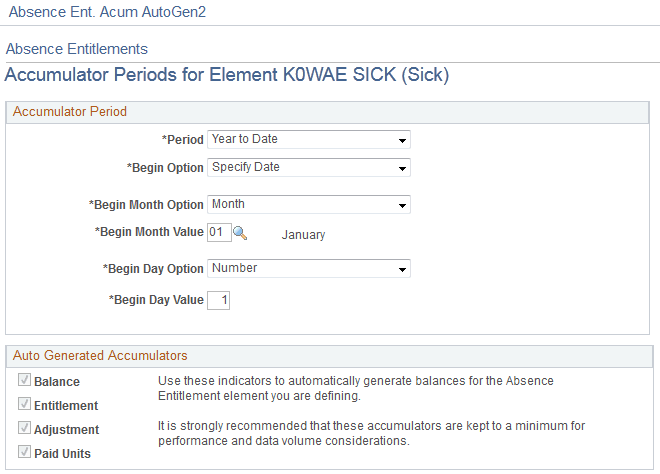Toggle the Entitlement checkbox

(24, 405)
